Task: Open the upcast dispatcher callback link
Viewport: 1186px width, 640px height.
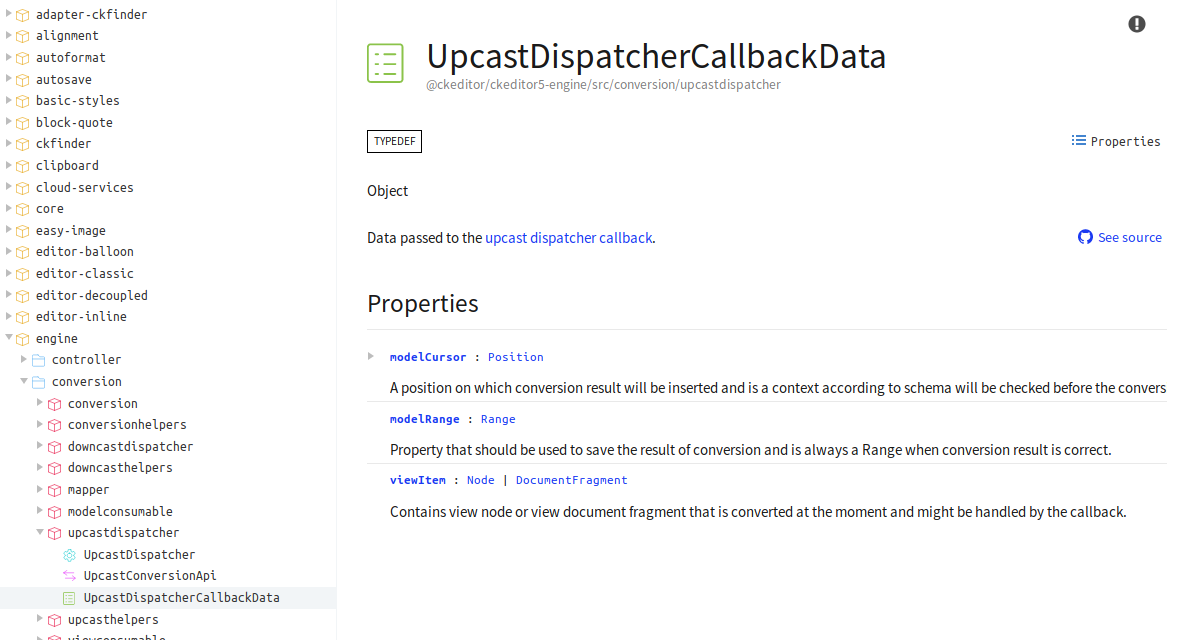Action: (568, 237)
